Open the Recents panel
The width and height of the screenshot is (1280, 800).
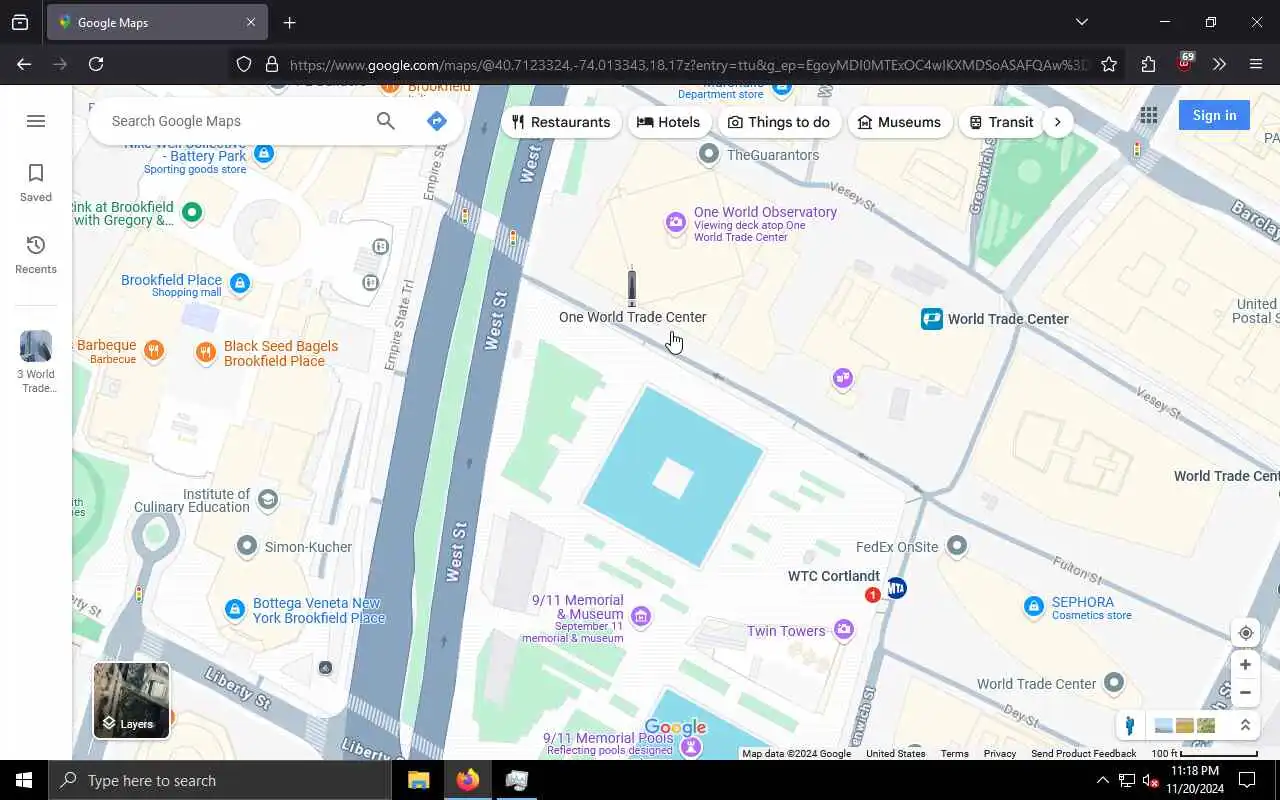[36, 255]
